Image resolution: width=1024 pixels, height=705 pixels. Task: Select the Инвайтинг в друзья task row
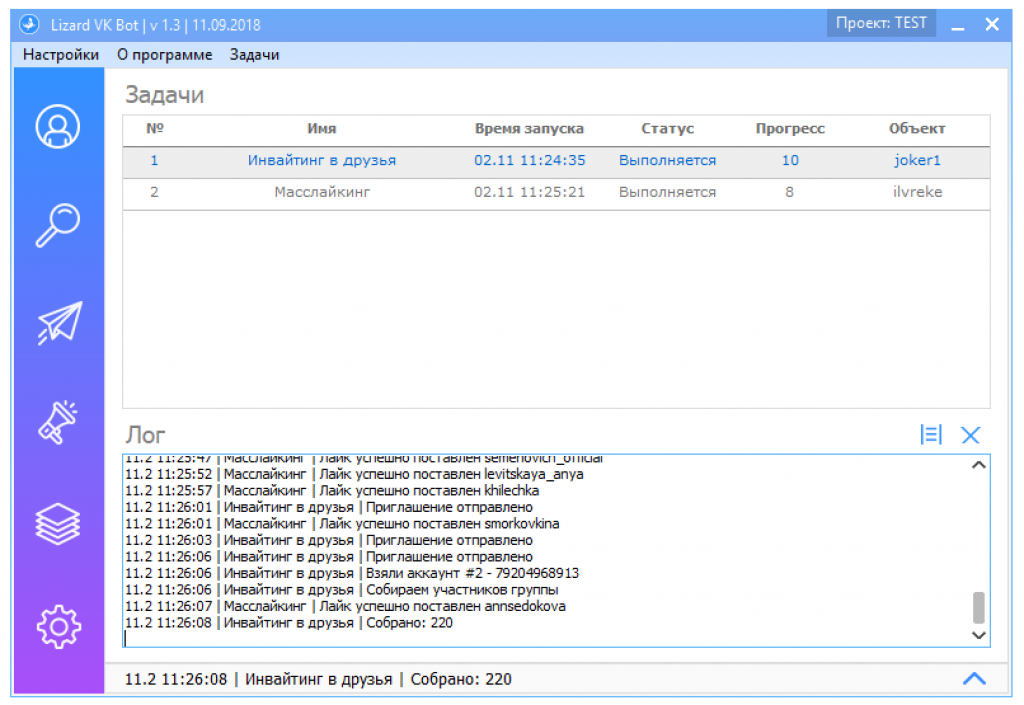pyautogui.click(x=556, y=161)
